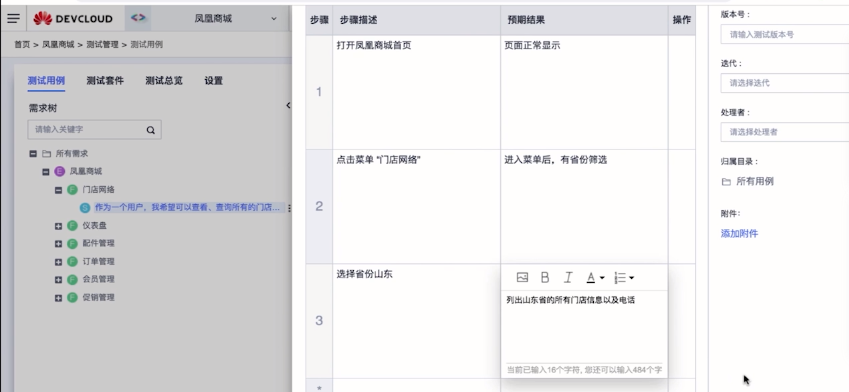Open the numbered list dropdown
Viewport: 849px width, 392px height.
point(624,278)
